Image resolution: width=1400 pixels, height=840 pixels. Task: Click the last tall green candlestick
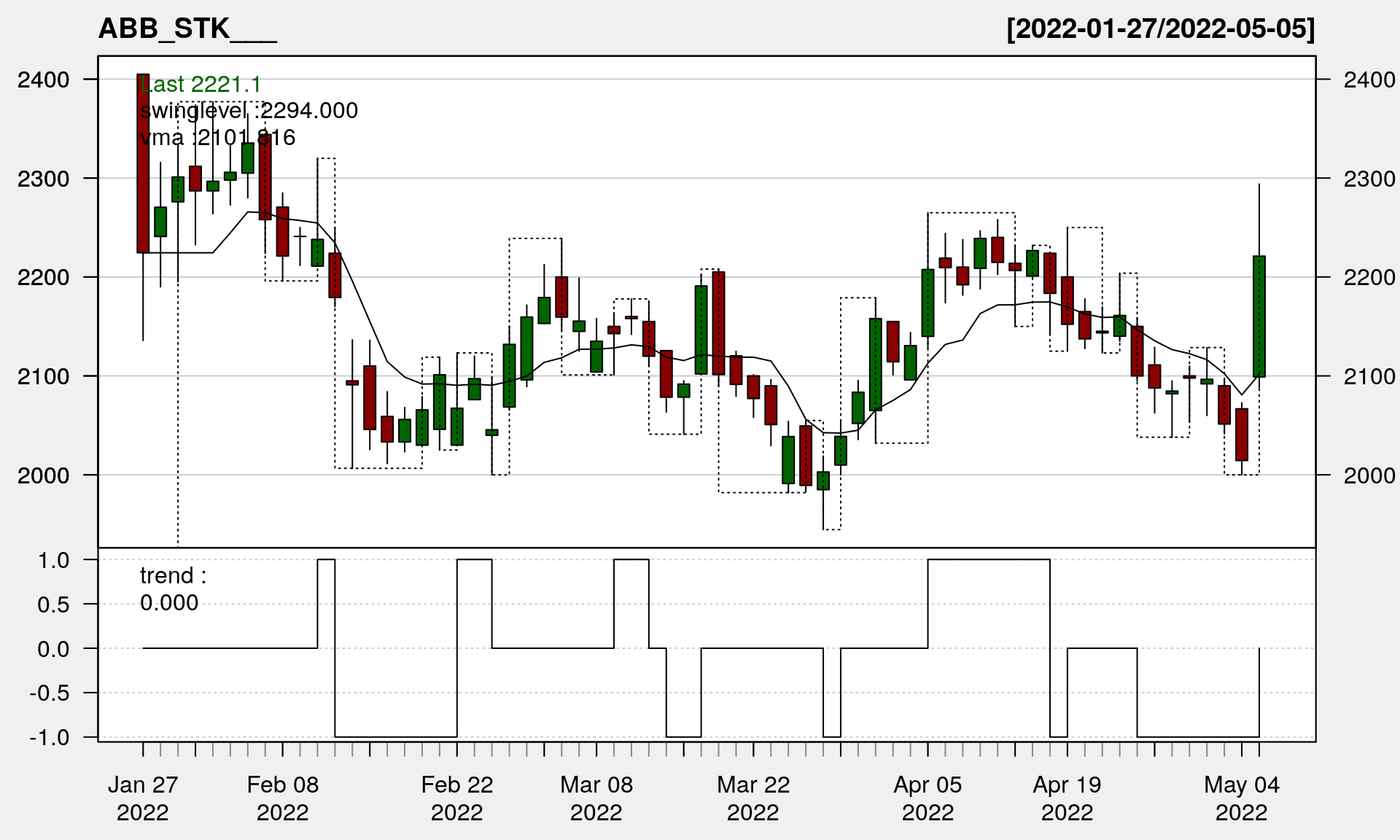pos(1259,316)
